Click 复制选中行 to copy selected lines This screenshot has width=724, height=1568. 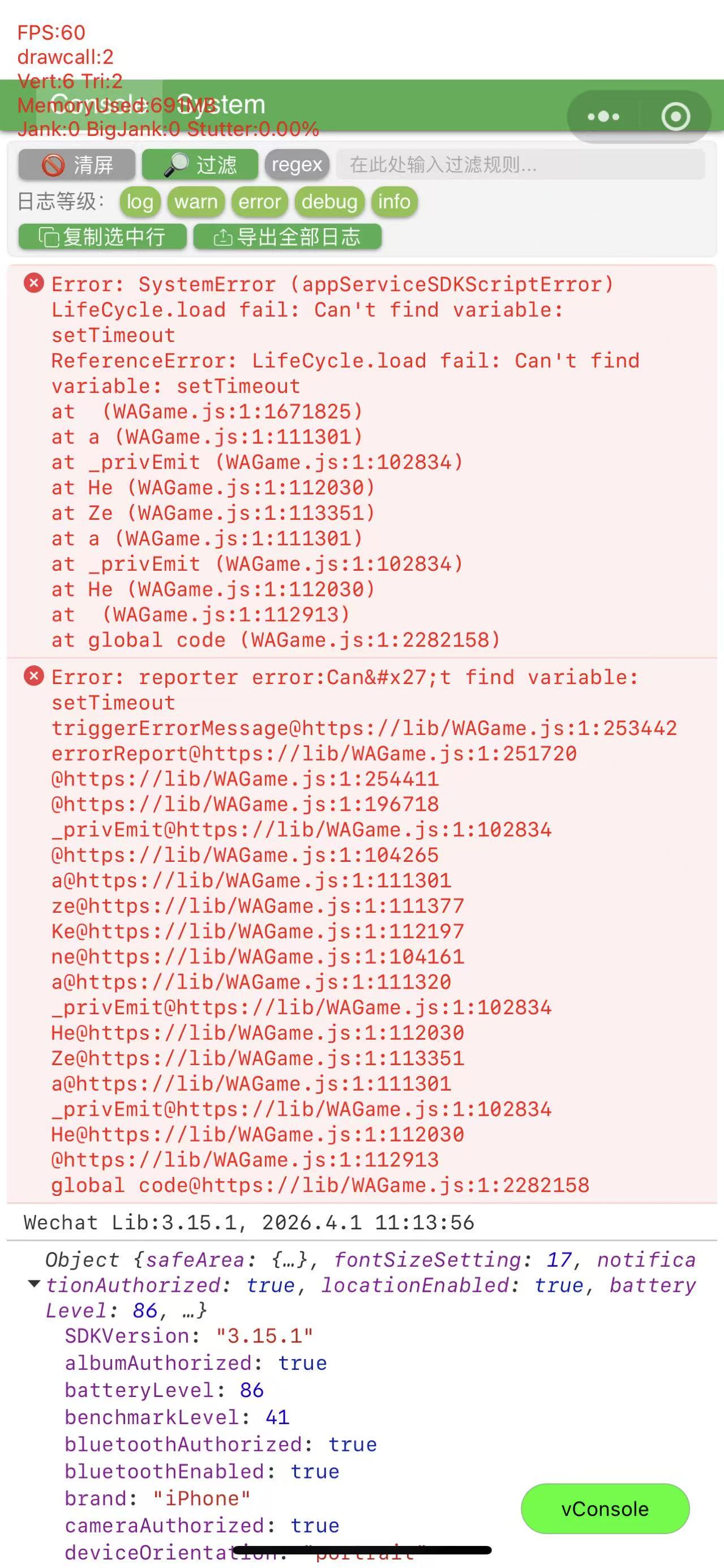102,237
